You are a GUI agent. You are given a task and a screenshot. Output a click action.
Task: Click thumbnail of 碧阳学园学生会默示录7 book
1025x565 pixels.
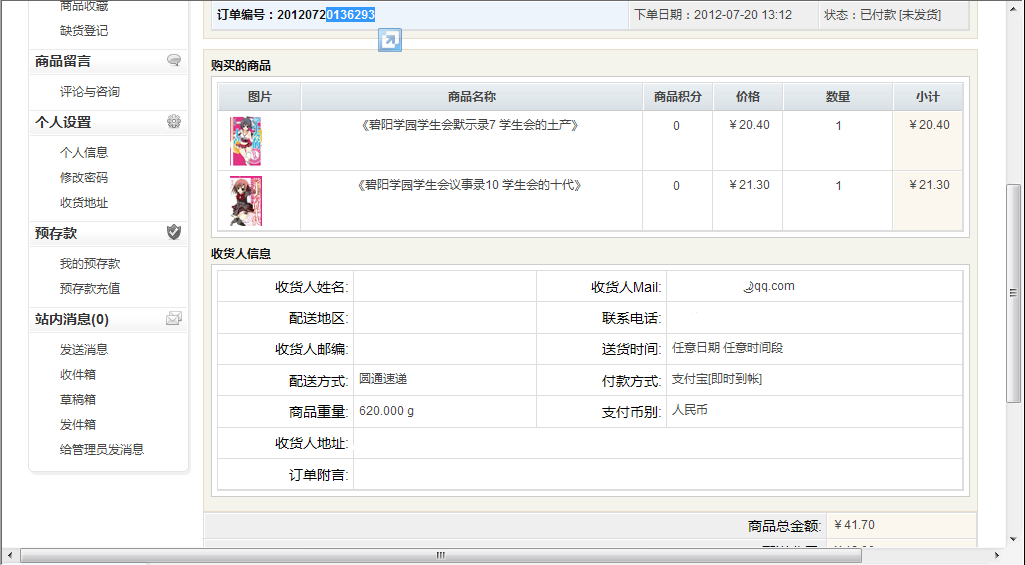[x=246, y=141]
